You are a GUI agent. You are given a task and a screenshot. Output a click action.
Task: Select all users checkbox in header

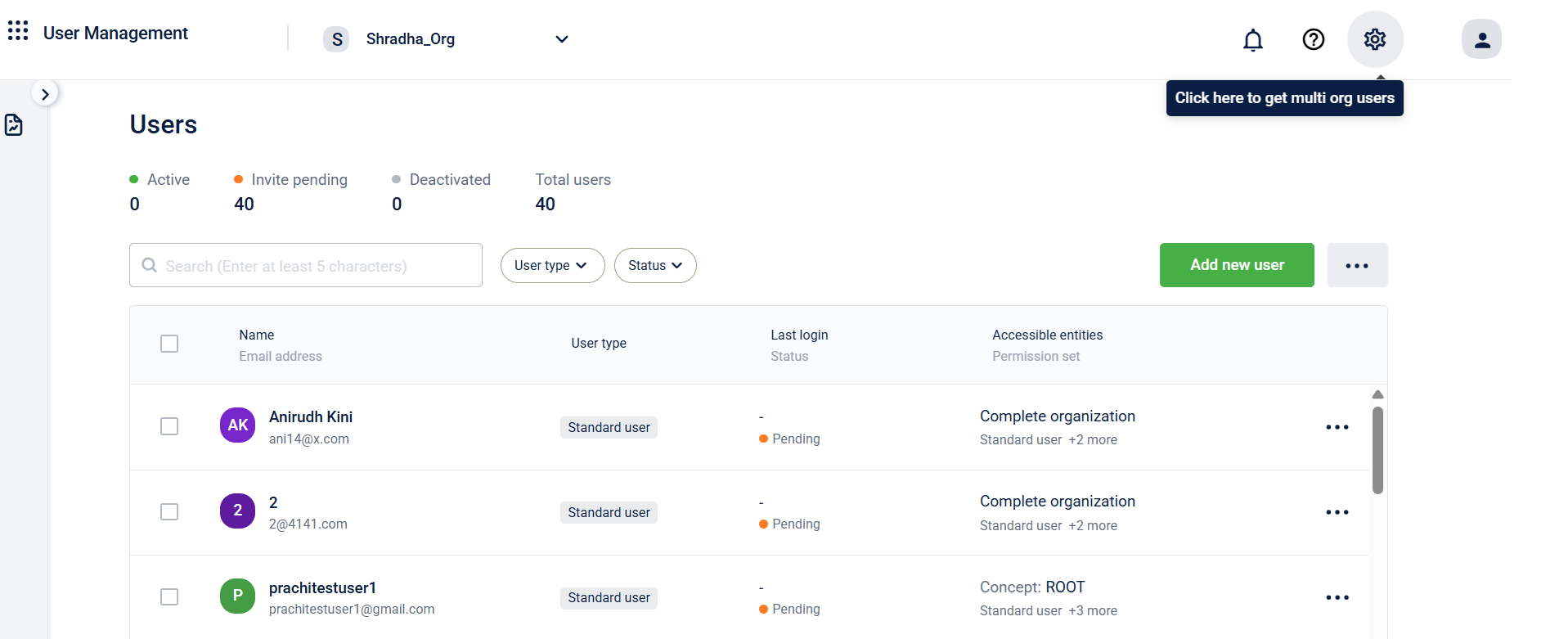(x=169, y=344)
